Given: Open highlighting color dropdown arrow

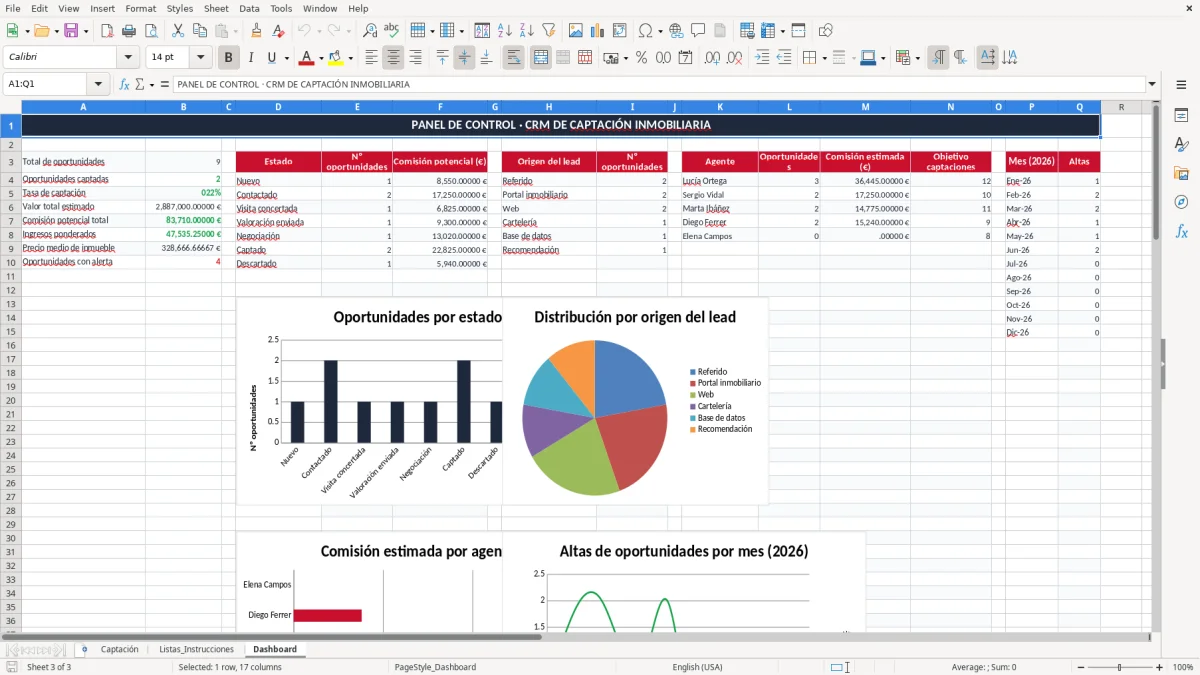Looking at the screenshot, I should (349, 58).
